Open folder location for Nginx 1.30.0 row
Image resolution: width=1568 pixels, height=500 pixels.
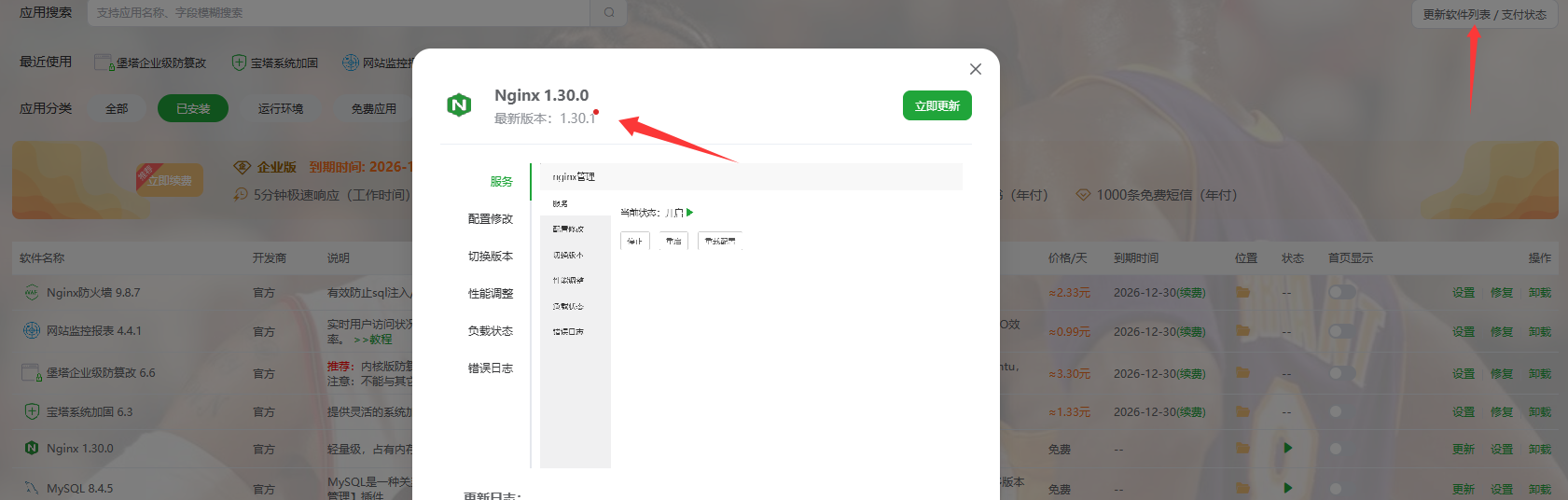(1242, 448)
